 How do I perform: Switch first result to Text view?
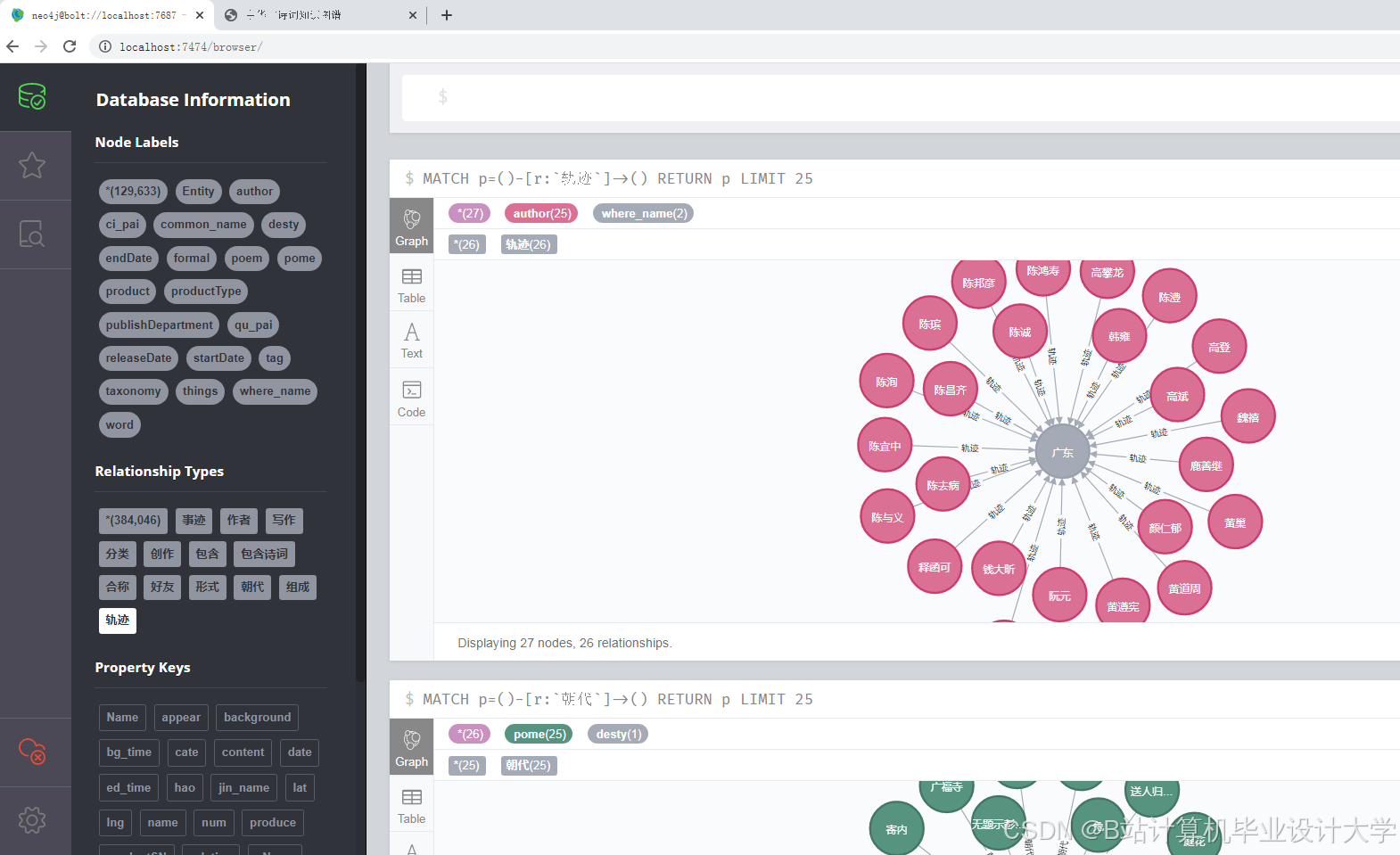click(x=411, y=341)
